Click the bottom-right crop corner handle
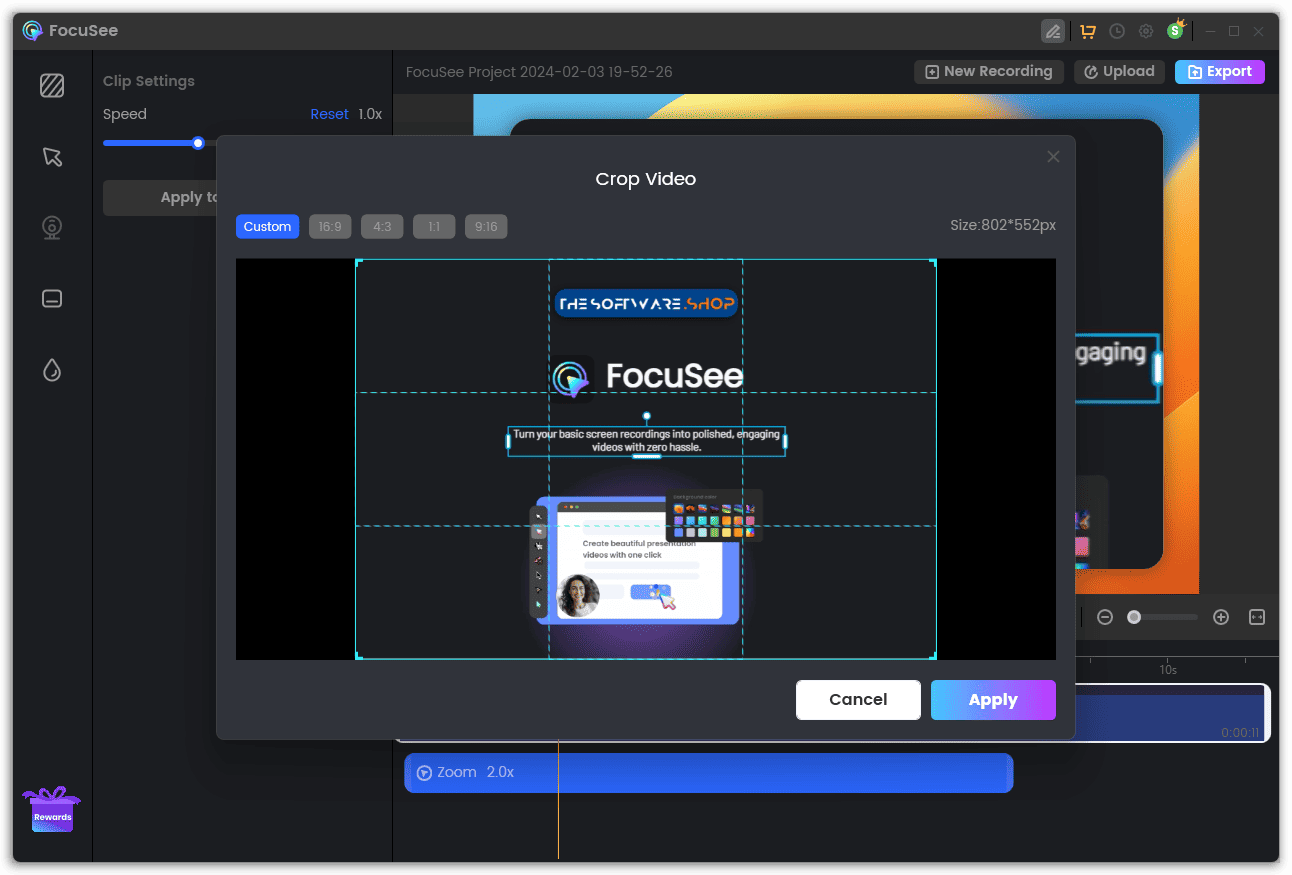Viewport: 1292px width, 875px height. tap(933, 656)
